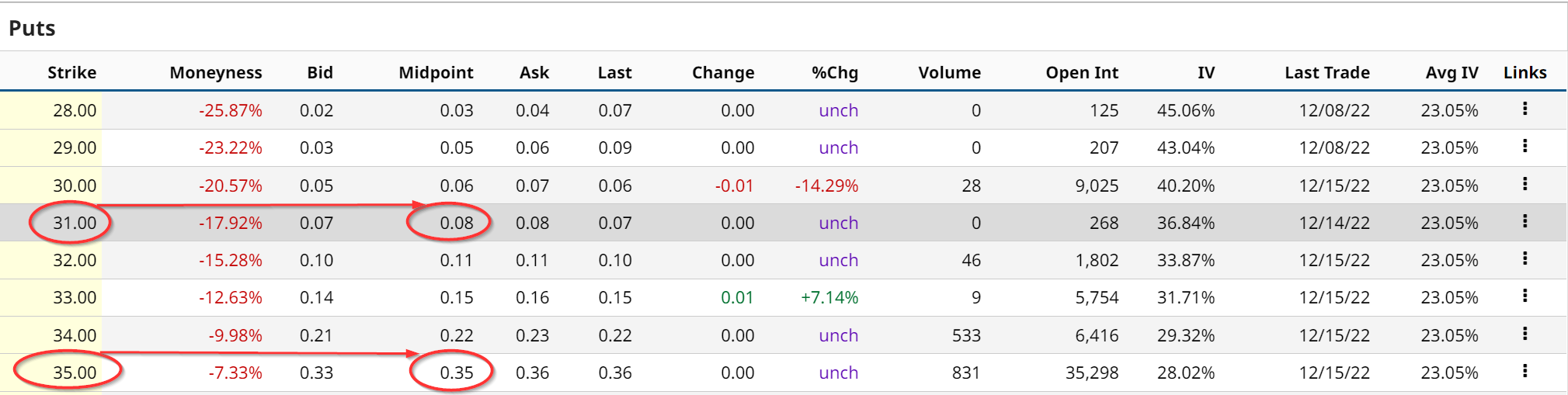Image resolution: width=1568 pixels, height=395 pixels.
Task: Sort by Open Int column header
Action: [x=1081, y=73]
